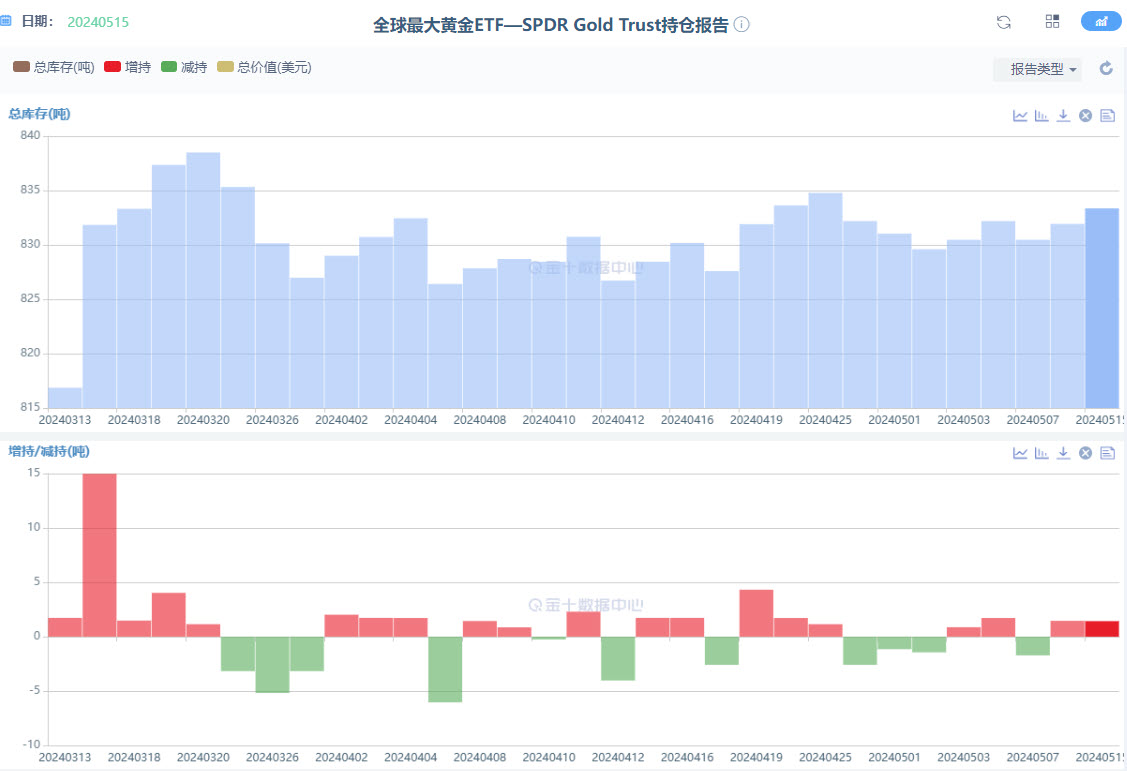Switch 增持/减持 chart to line view
Screen dimensions: 1127x771
pyautogui.click(x=1020, y=453)
